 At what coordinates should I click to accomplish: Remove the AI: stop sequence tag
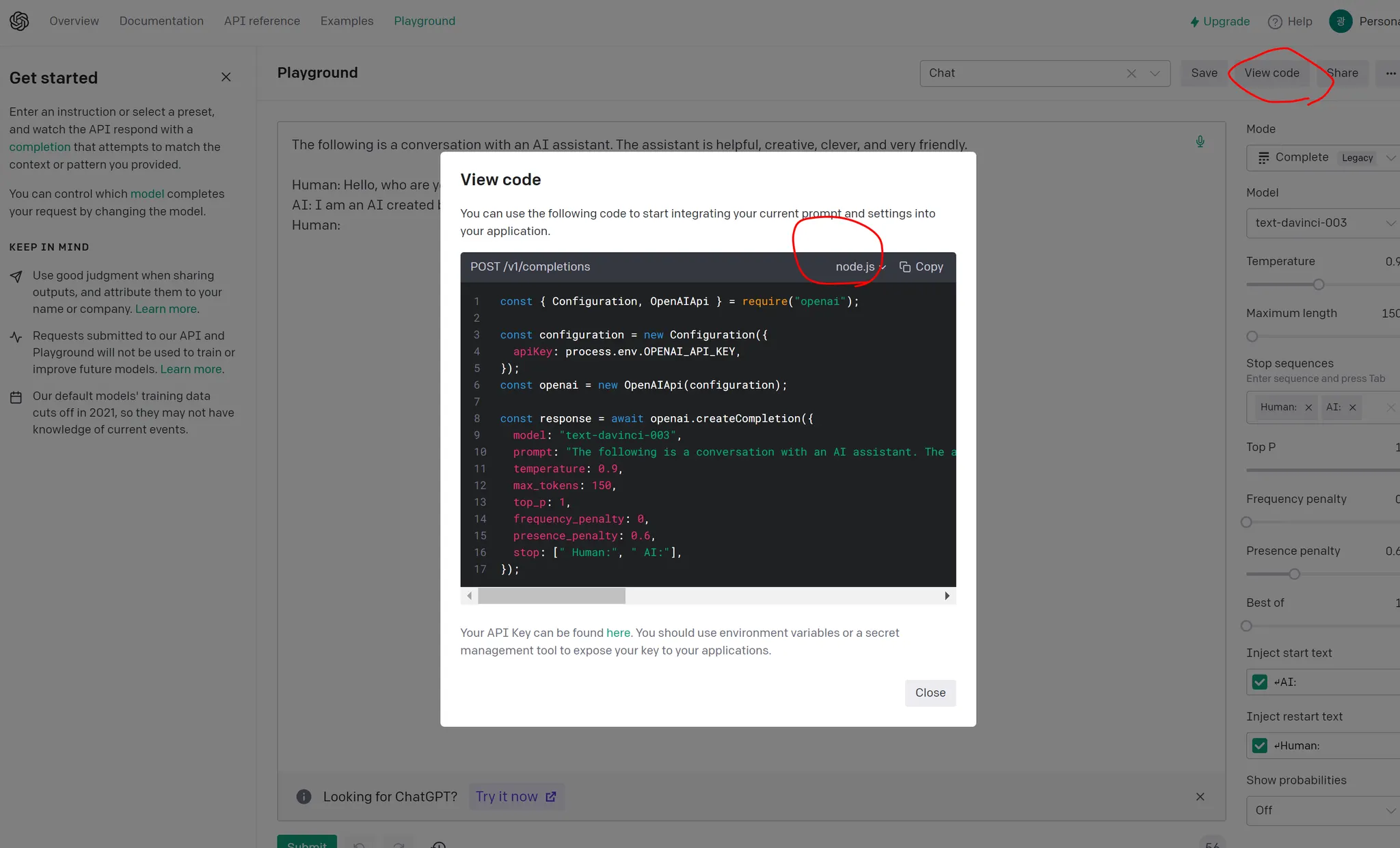(x=1352, y=407)
